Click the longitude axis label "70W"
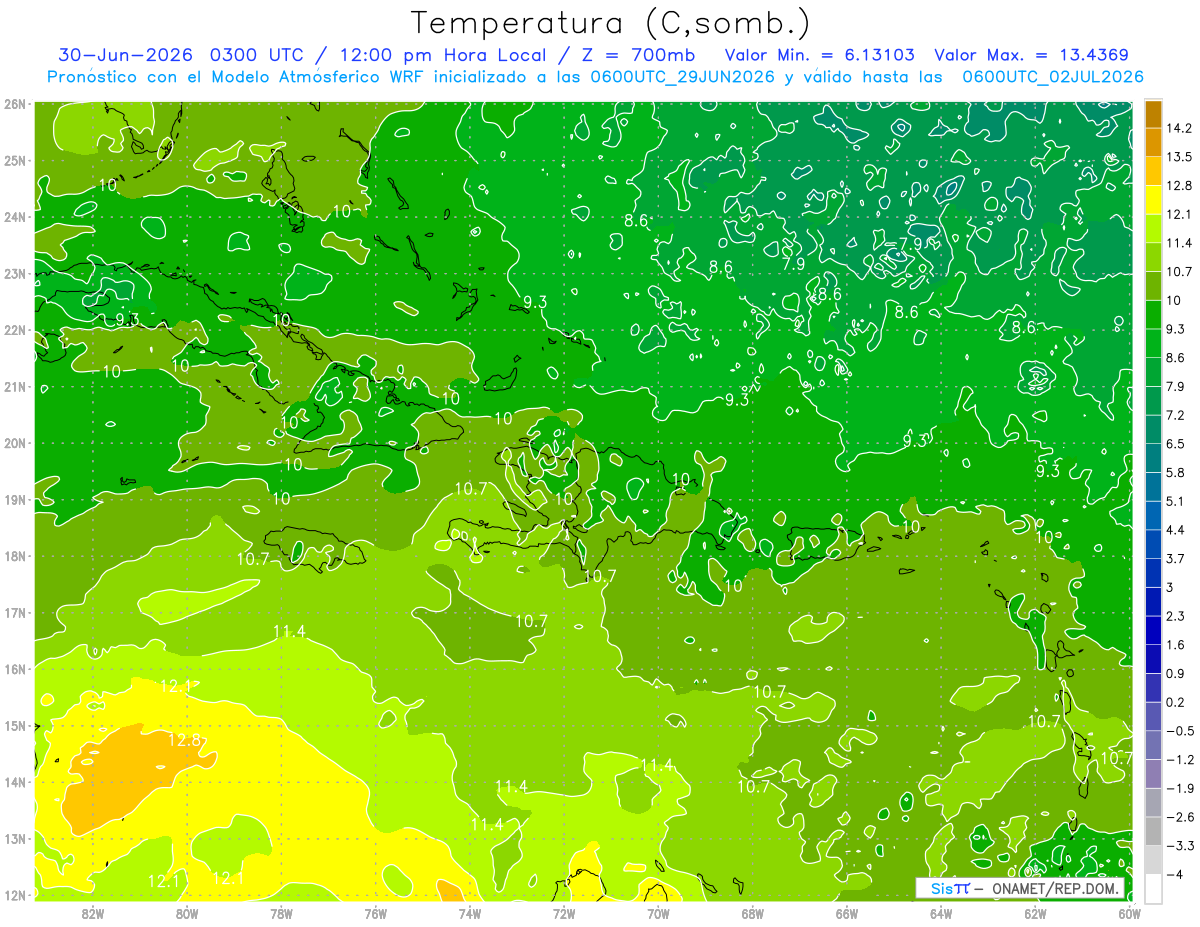 (658, 913)
